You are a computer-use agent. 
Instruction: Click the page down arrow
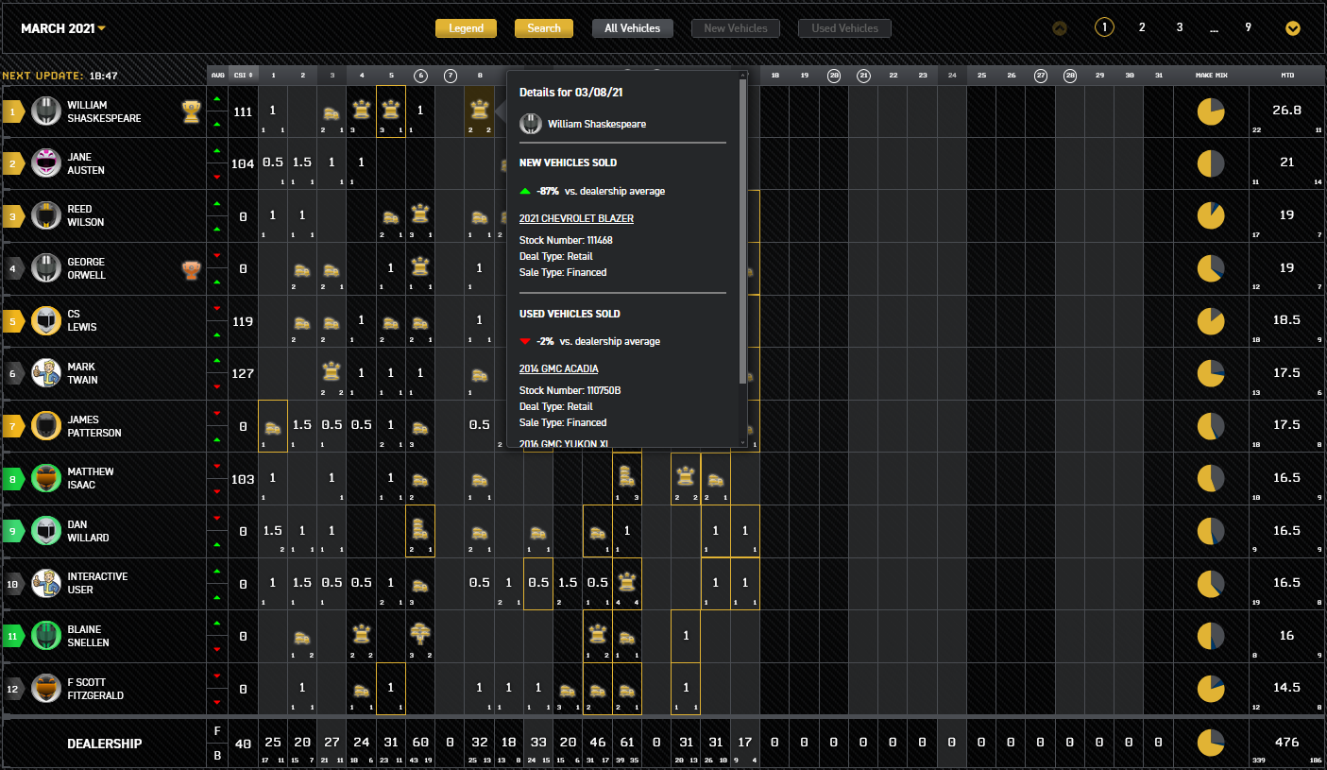tap(1293, 28)
